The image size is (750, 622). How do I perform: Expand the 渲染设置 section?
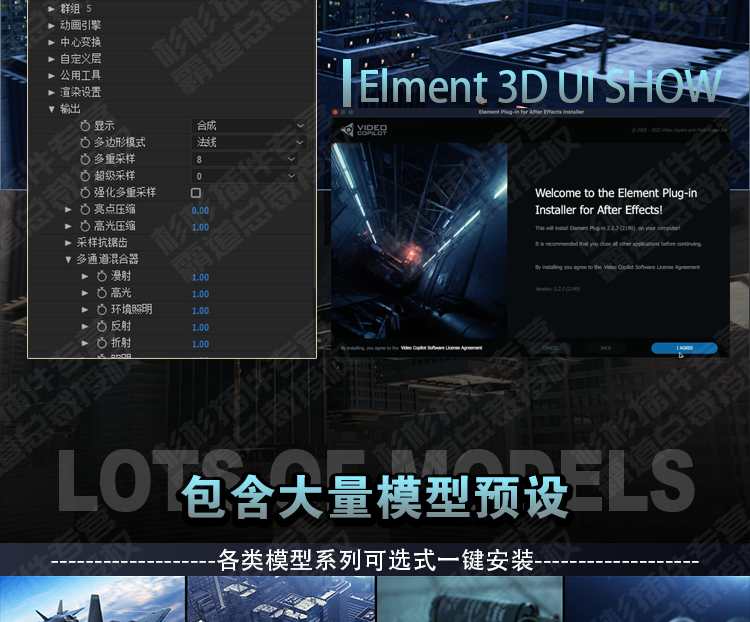pos(51,92)
